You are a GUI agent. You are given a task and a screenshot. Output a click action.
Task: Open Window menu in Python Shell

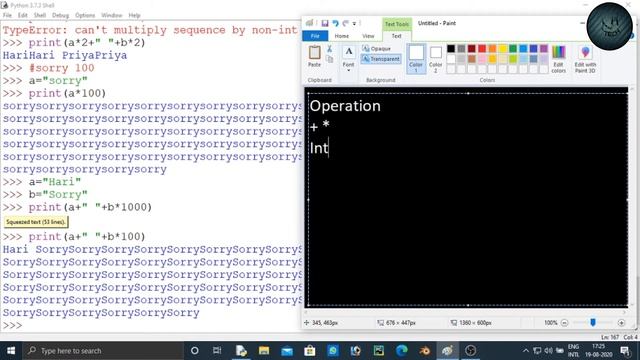click(x=111, y=15)
